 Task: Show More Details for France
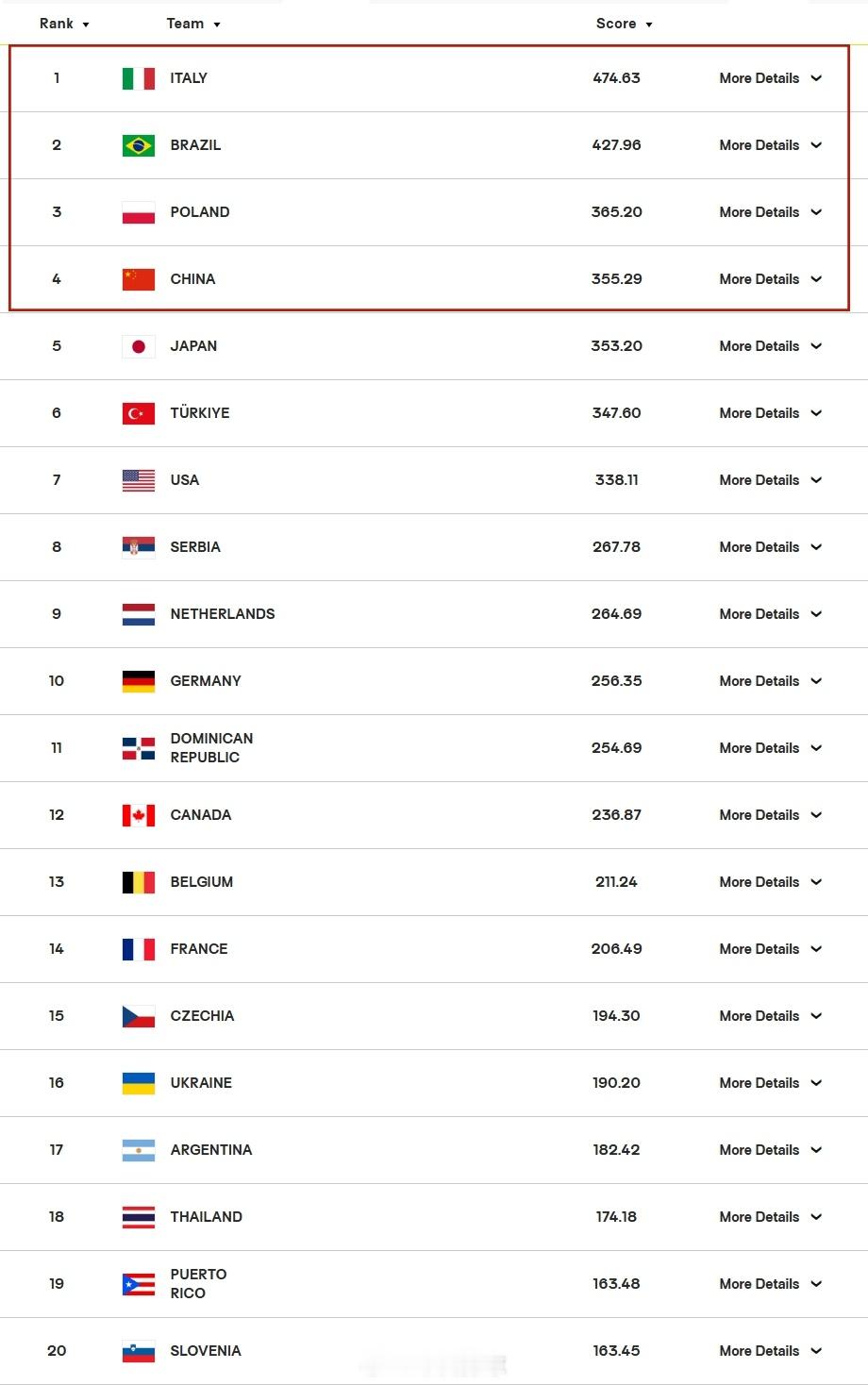[771, 949]
